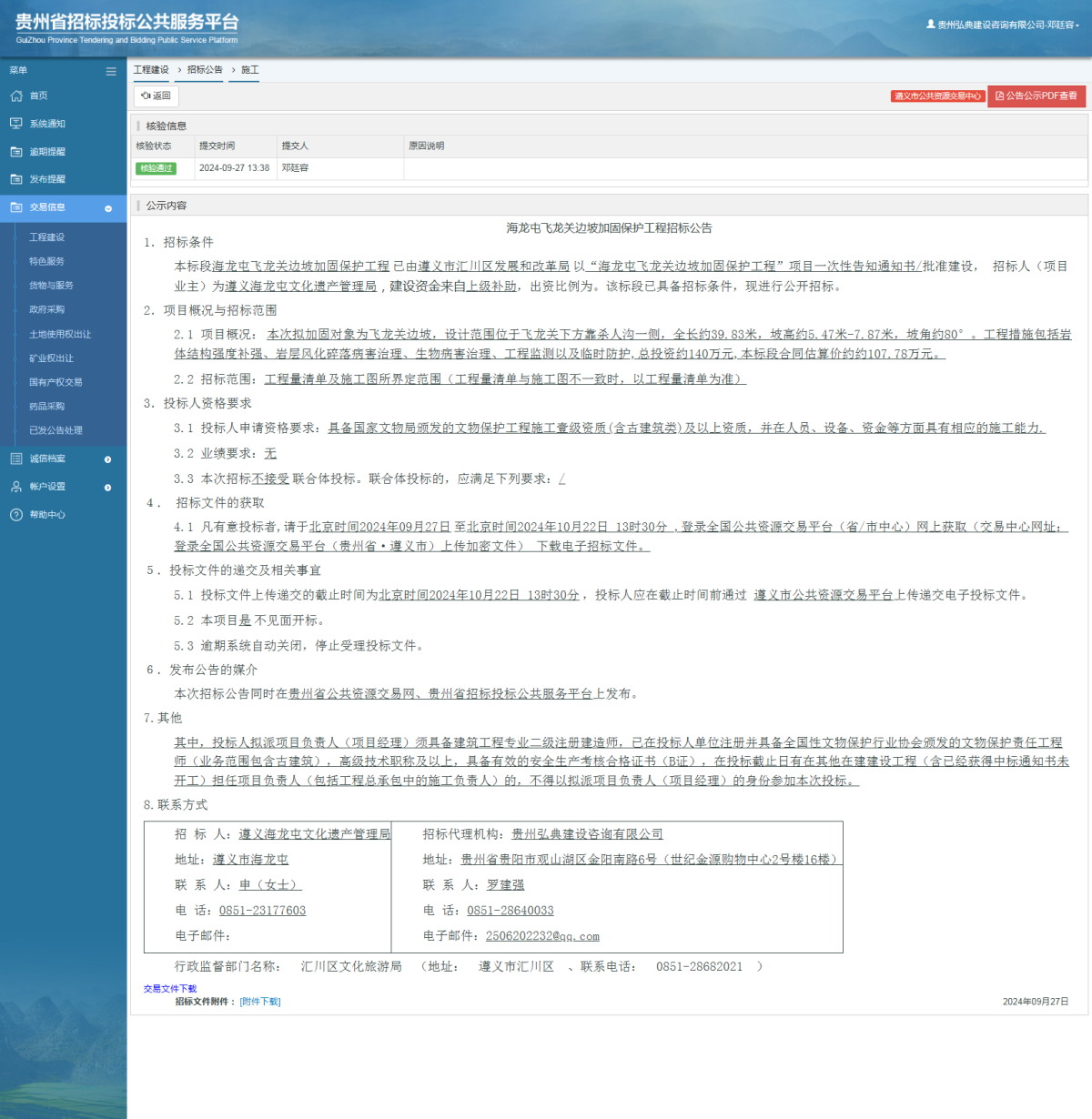Click the 招标公告 breadcrumb

click(205, 70)
